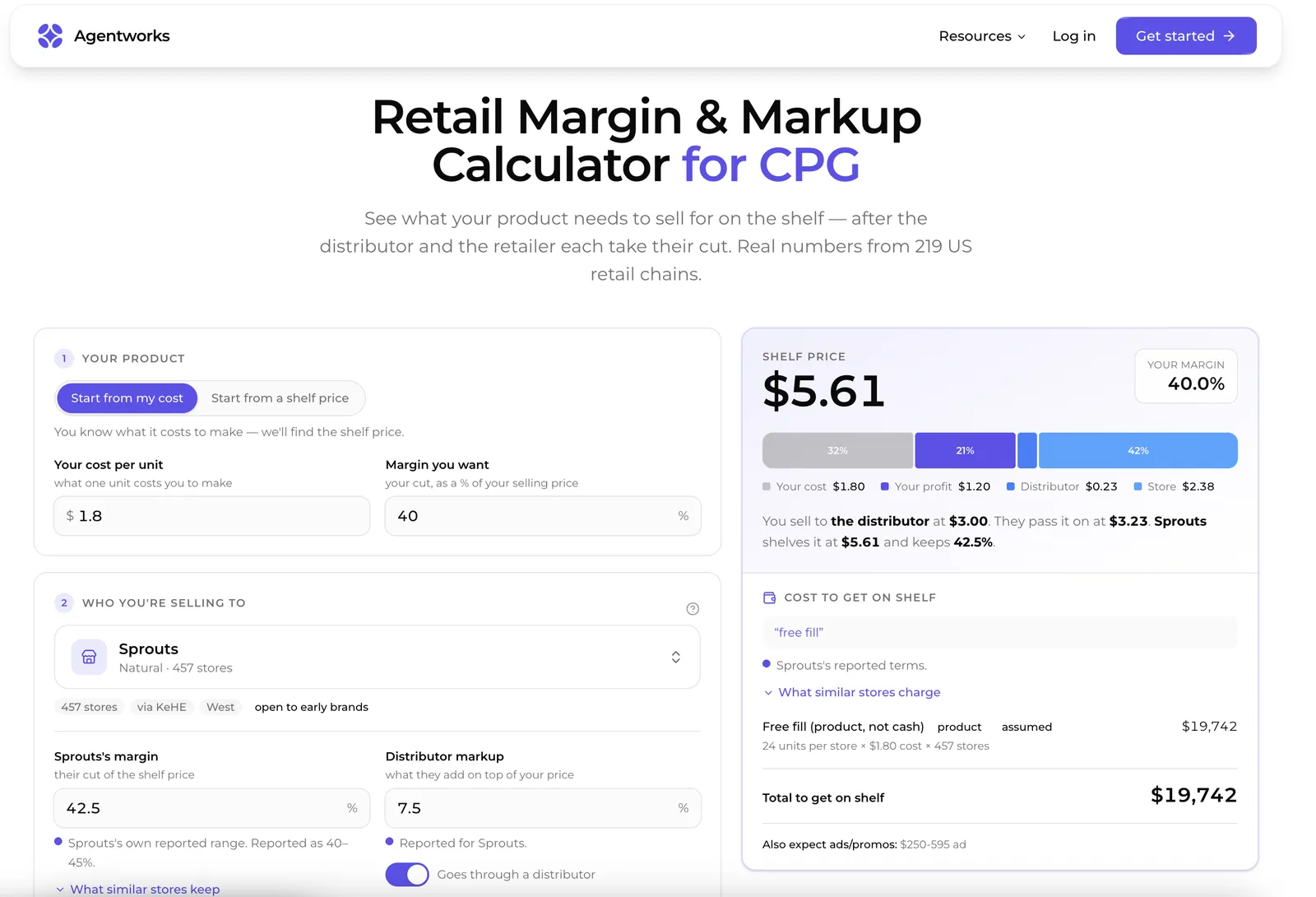Screen dimensions: 1316x897
Task: Focus the Your cost per unit field
Action: tap(212, 516)
